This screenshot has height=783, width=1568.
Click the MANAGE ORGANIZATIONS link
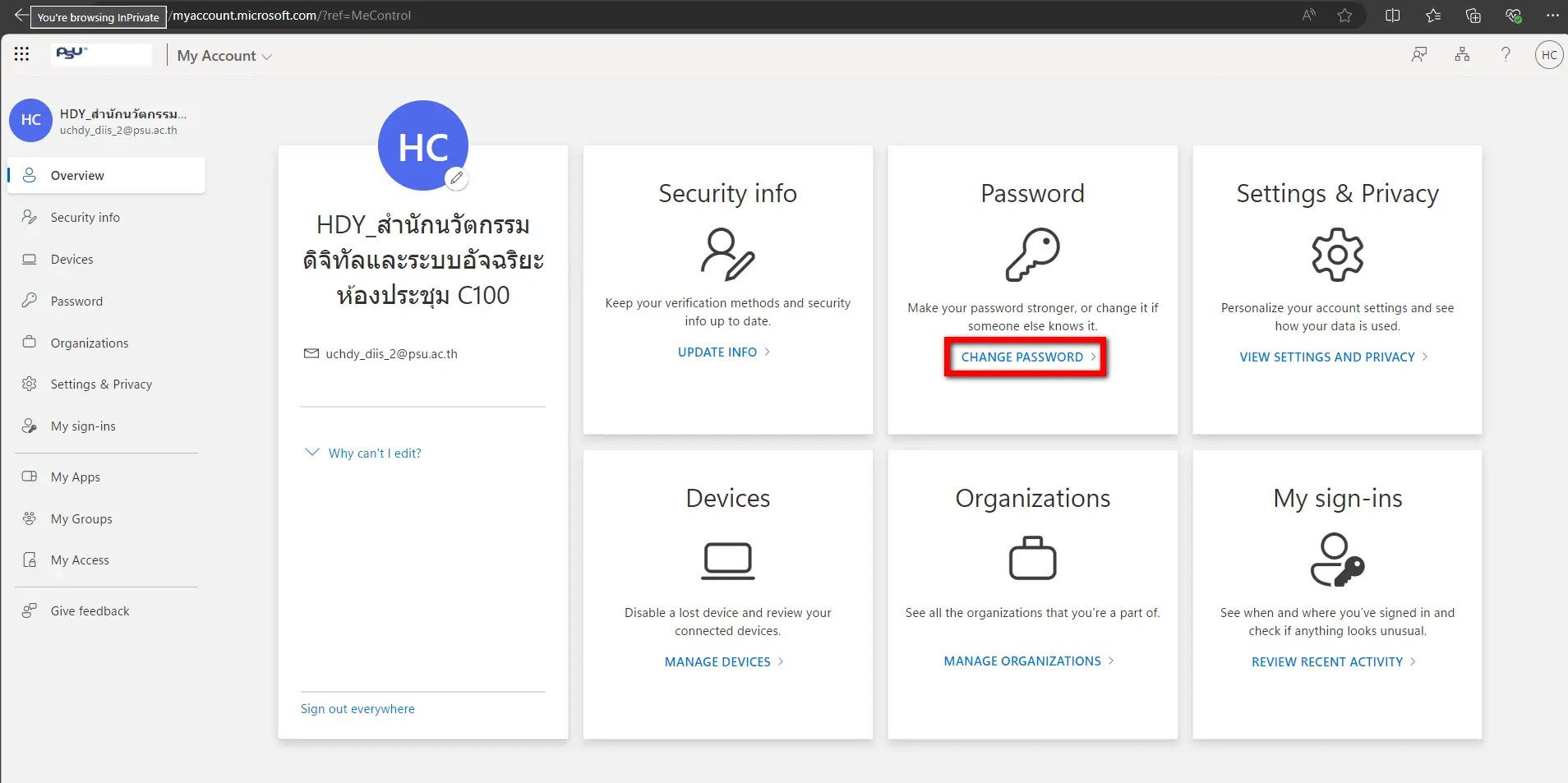pos(1029,661)
